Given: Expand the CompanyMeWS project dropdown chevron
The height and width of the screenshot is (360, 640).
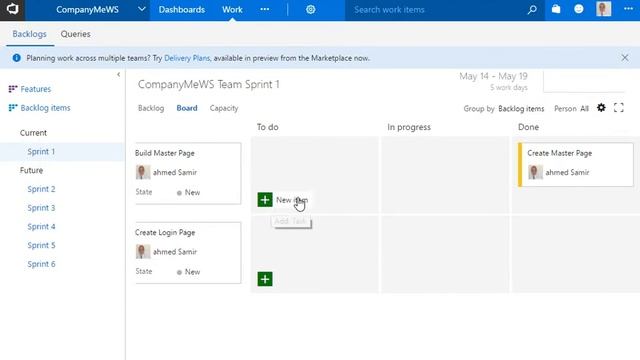Looking at the screenshot, I should (x=142, y=9).
